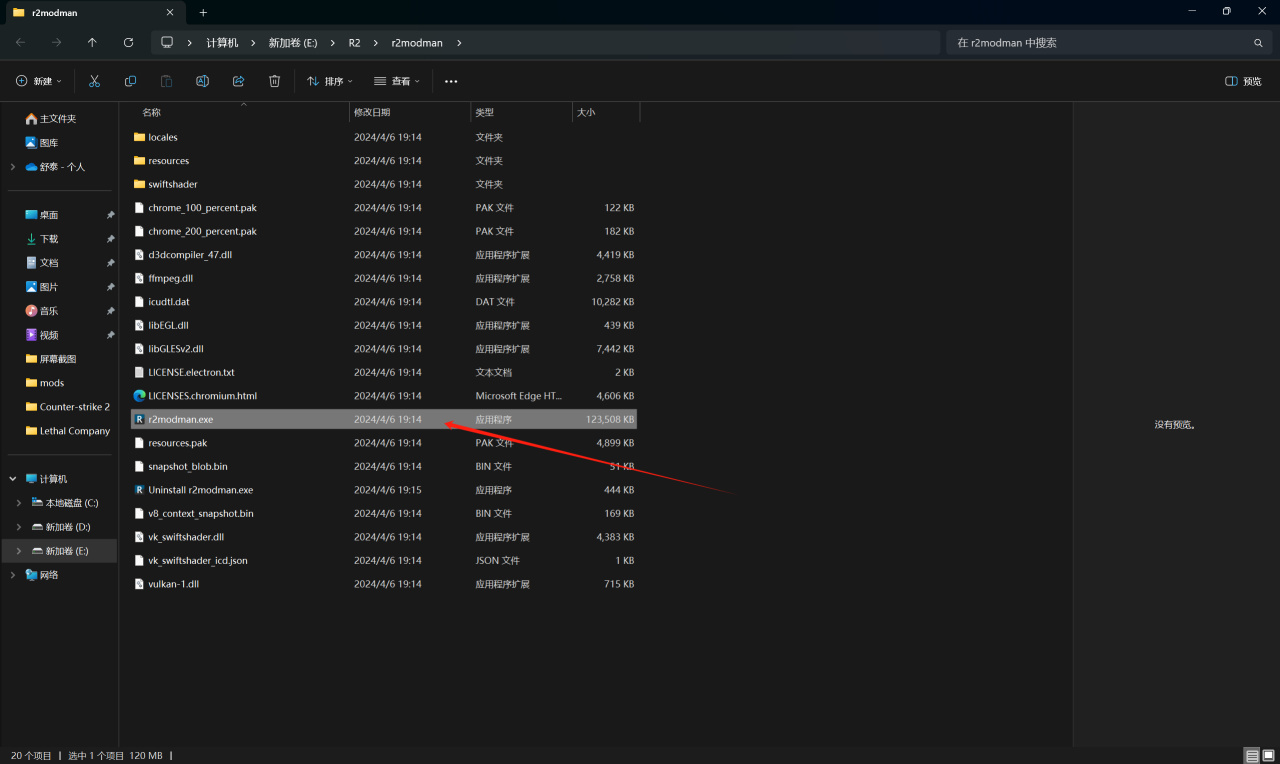Click the Delete trash icon

tap(274, 81)
